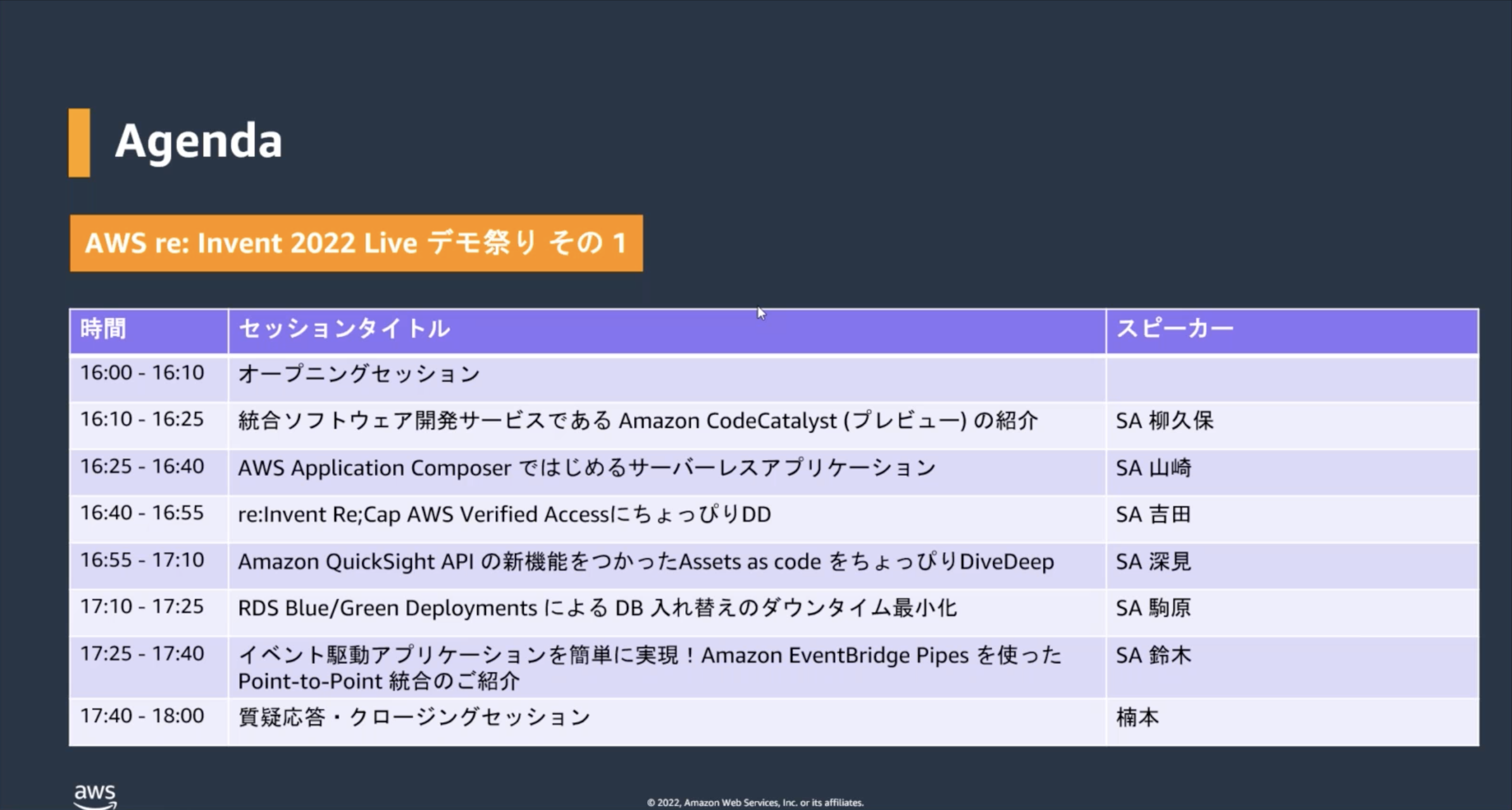Click the 質疑応答・クロージングセッション title
Viewport: 1512px width, 810px height.
click(x=414, y=717)
